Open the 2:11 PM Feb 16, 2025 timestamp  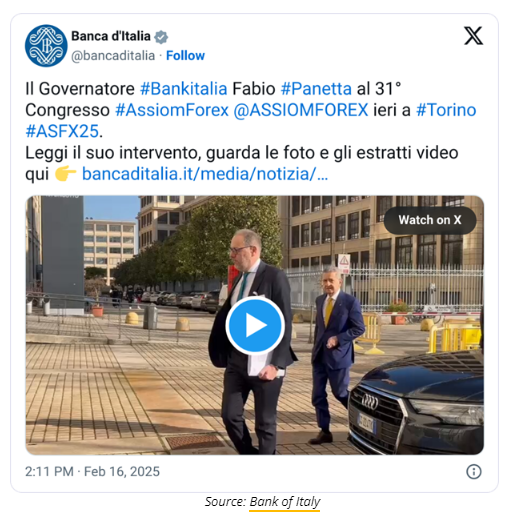pos(92,472)
